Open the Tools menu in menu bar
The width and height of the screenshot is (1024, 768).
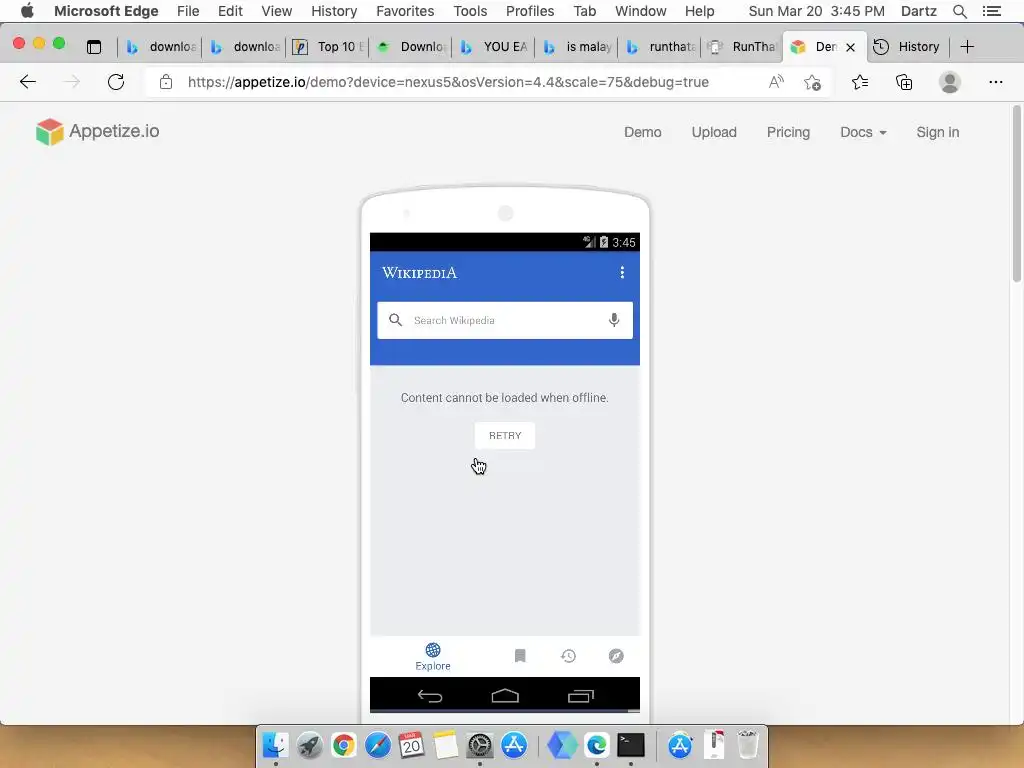point(470,11)
